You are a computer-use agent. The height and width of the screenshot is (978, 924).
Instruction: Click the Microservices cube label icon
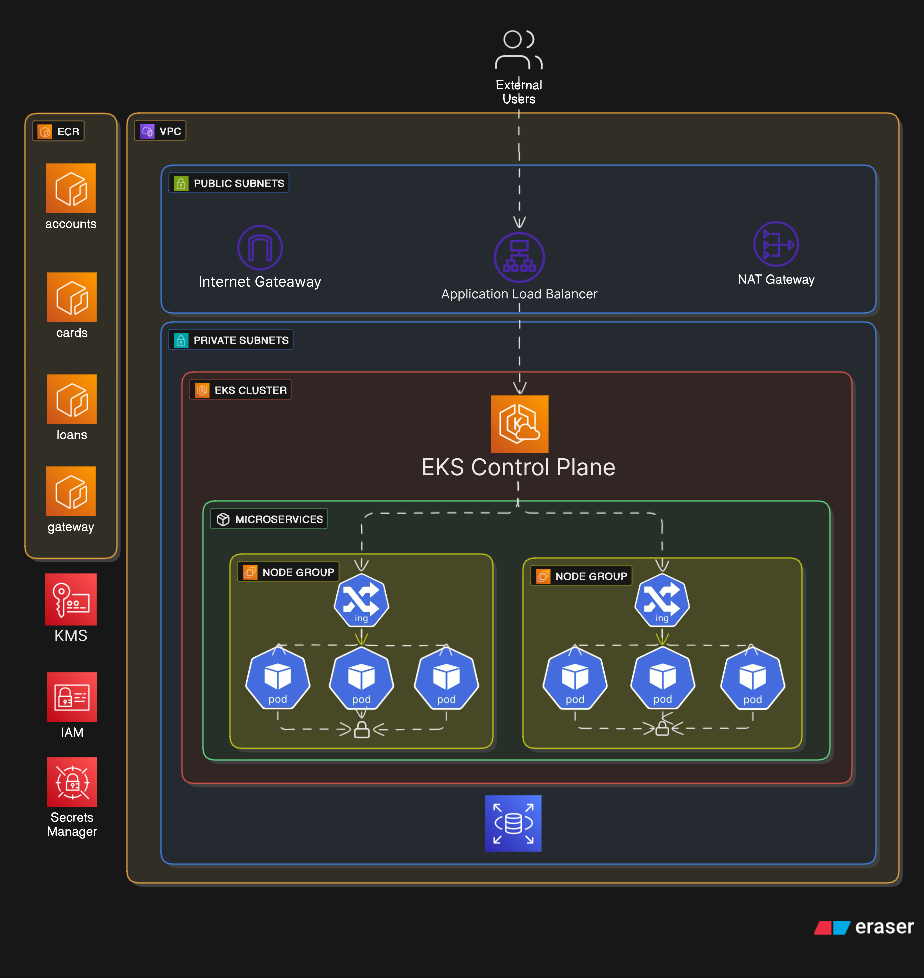[x=223, y=519]
